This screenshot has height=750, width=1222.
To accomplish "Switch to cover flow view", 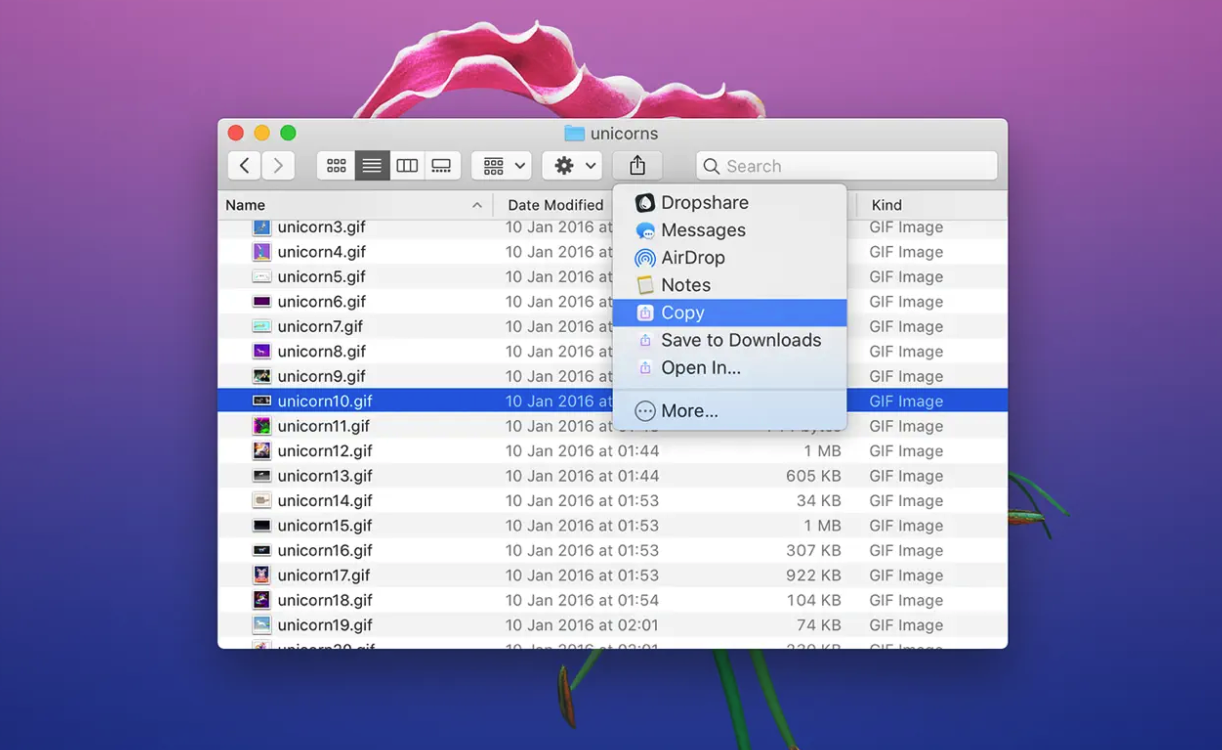I will click(x=442, y=166).
